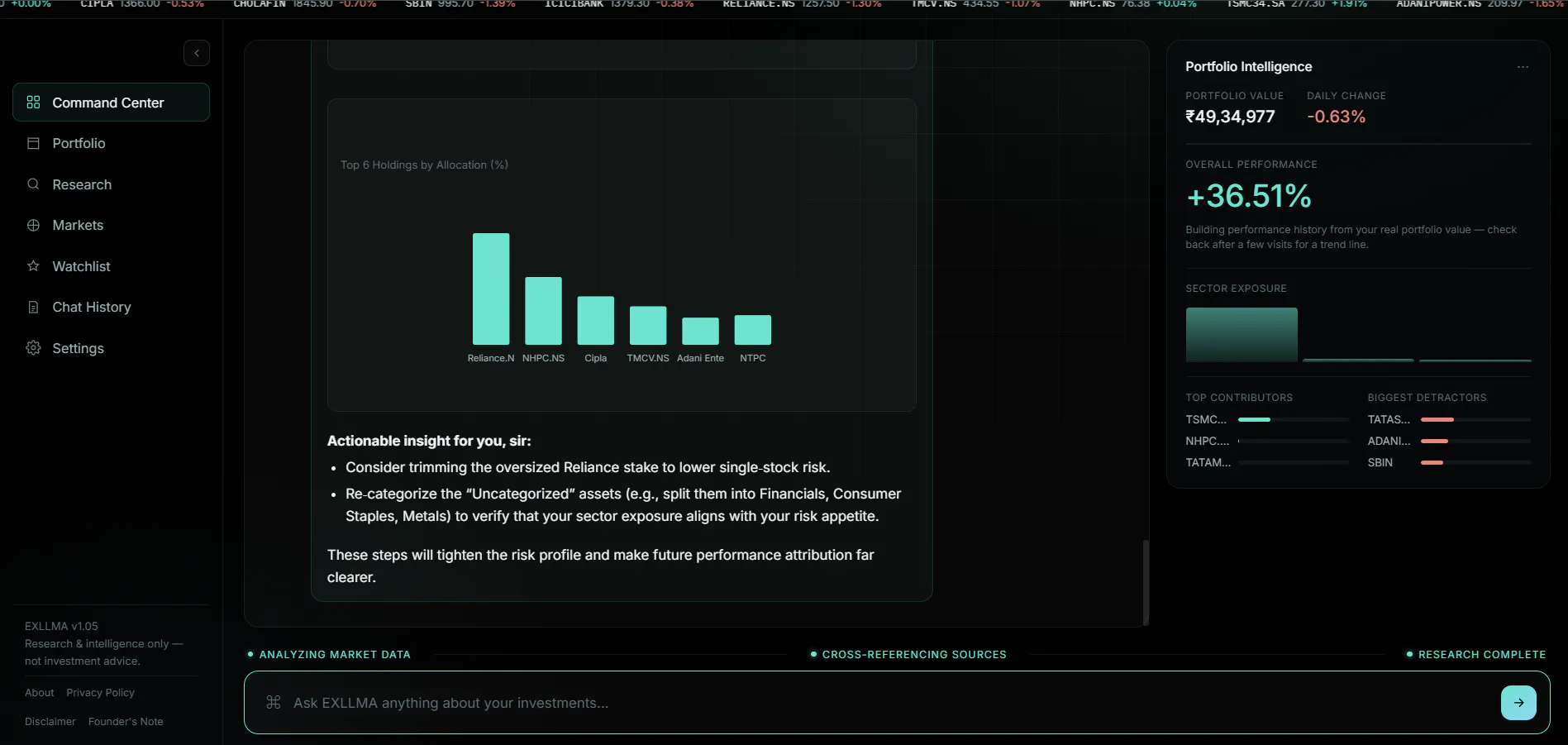Click the TATAS detractor progress bar
The image size is (1568, 745).
tap(1476, 420)
